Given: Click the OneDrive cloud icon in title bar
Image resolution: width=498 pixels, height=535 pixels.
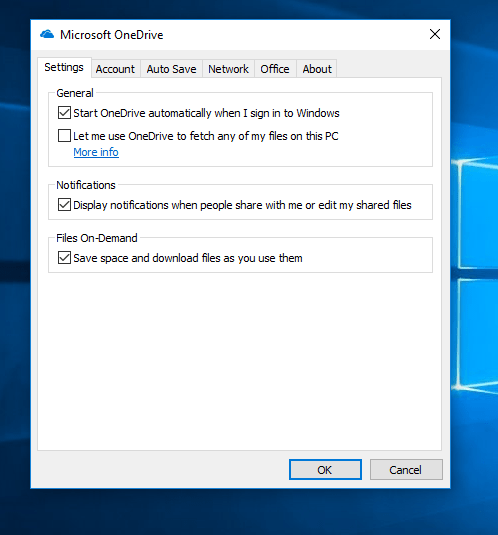Looking at the screenshot, I should tap(47, 34).
